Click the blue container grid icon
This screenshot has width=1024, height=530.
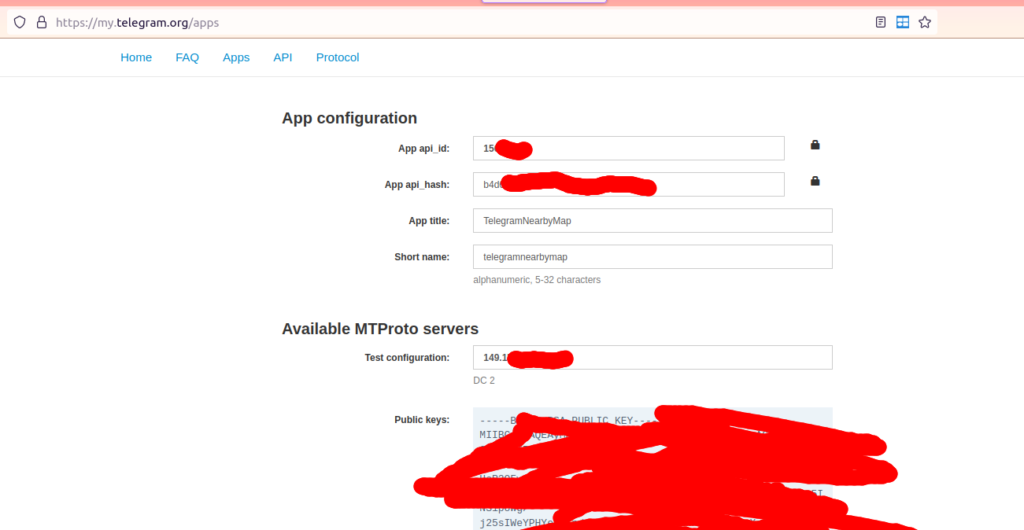(x=903, y=22)
